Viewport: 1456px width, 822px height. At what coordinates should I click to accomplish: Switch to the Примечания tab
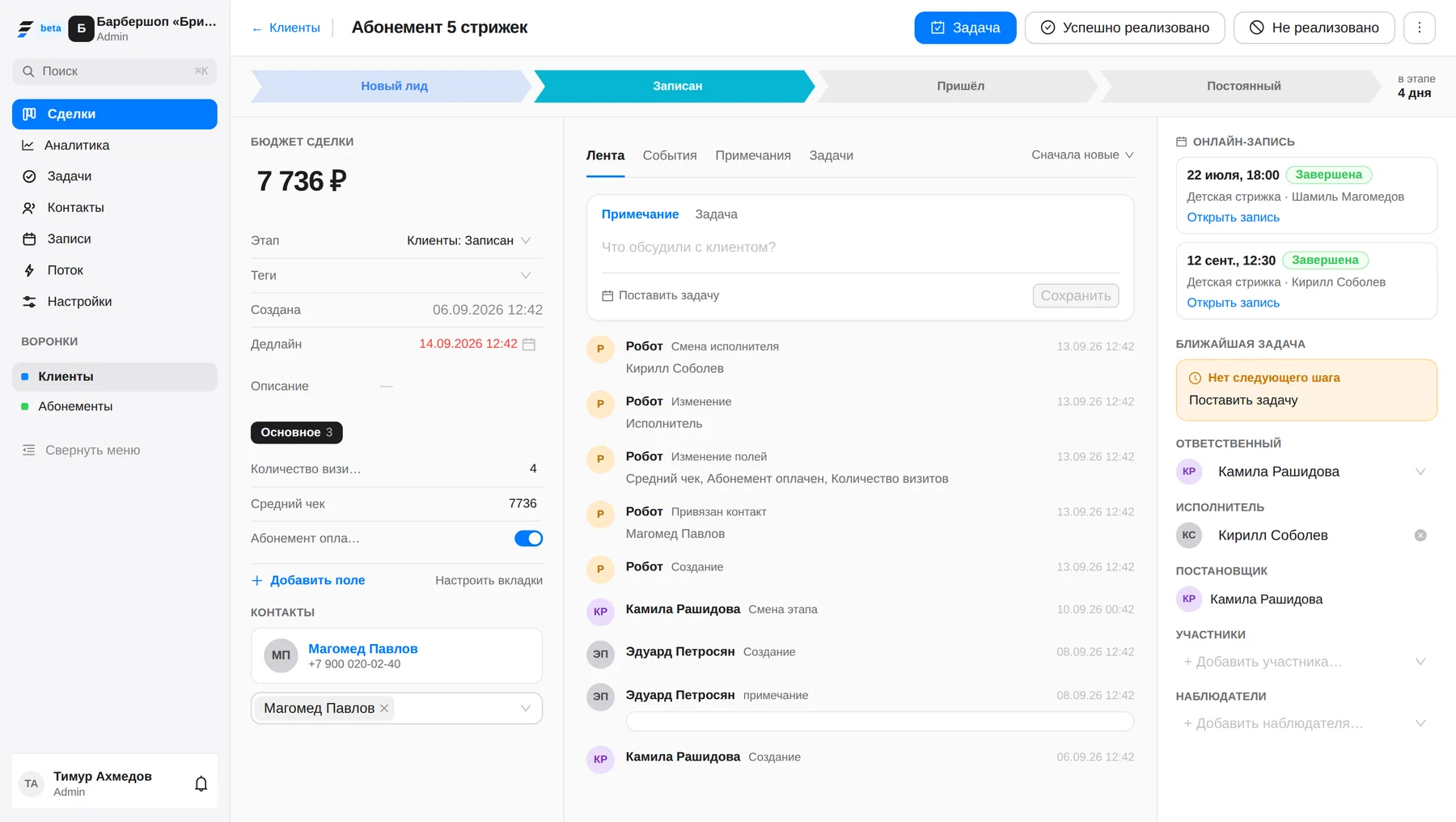753,155
